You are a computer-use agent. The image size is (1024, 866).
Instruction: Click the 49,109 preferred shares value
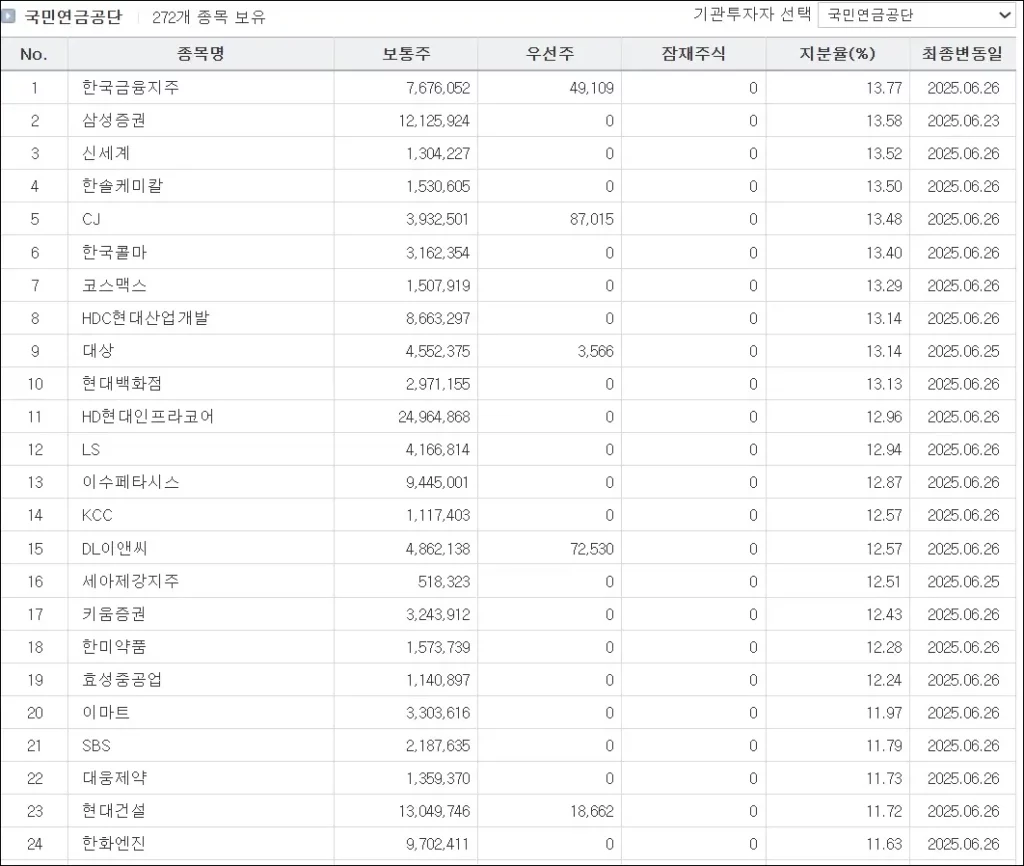(591, 88)
